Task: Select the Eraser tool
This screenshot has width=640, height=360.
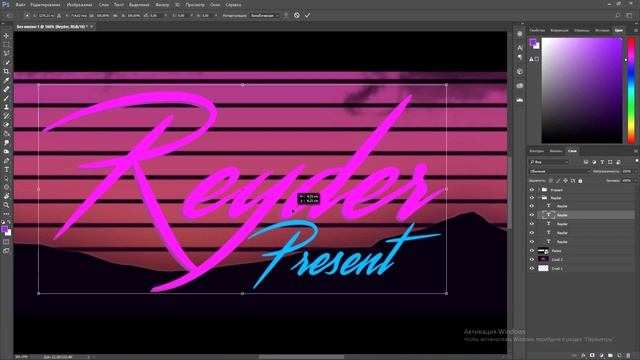Action: pos(6,125)
